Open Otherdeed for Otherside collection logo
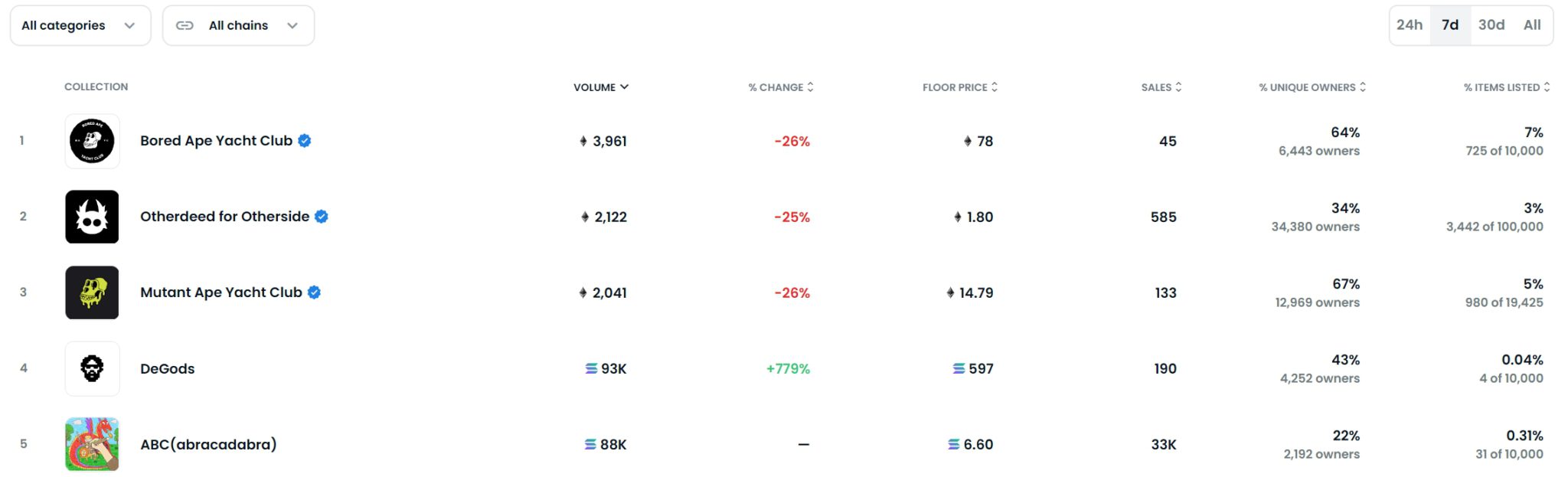The height and width of the screenshot is (477, 1568). tap(92, 217)
